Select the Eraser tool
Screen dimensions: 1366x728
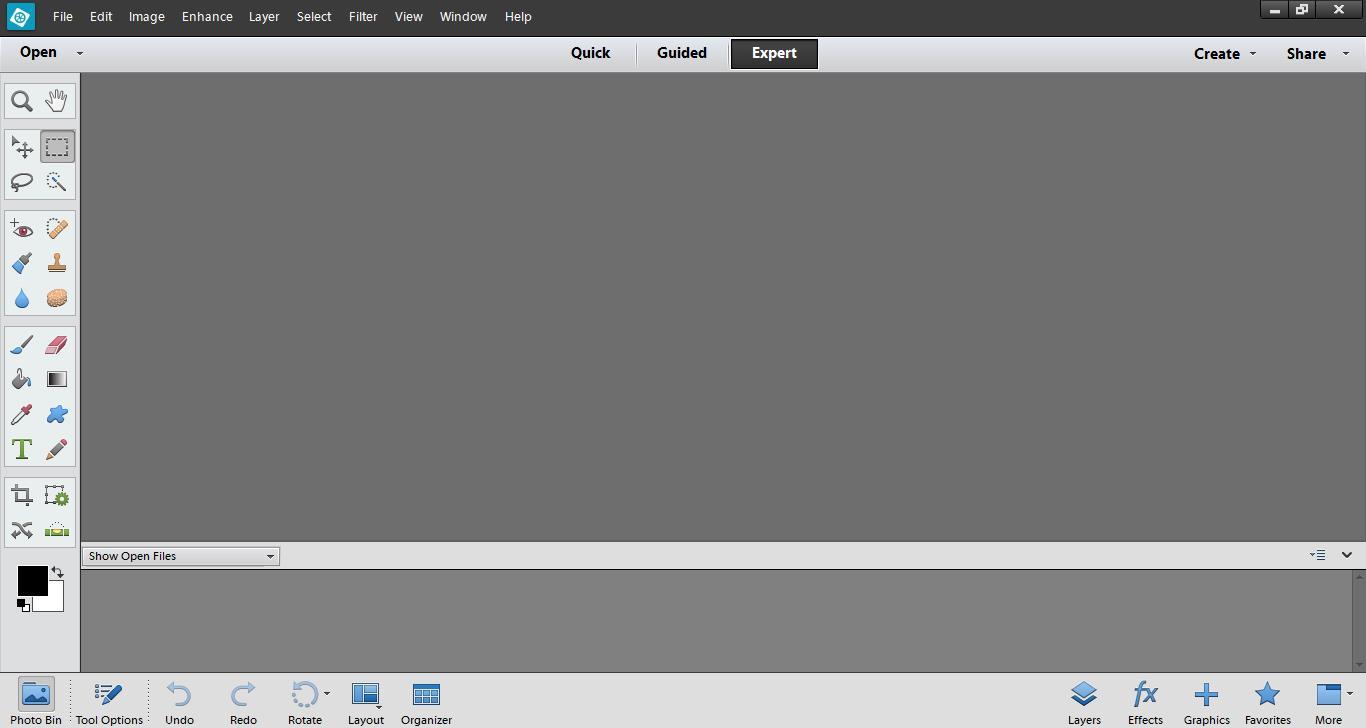click(x=56, y=344)
